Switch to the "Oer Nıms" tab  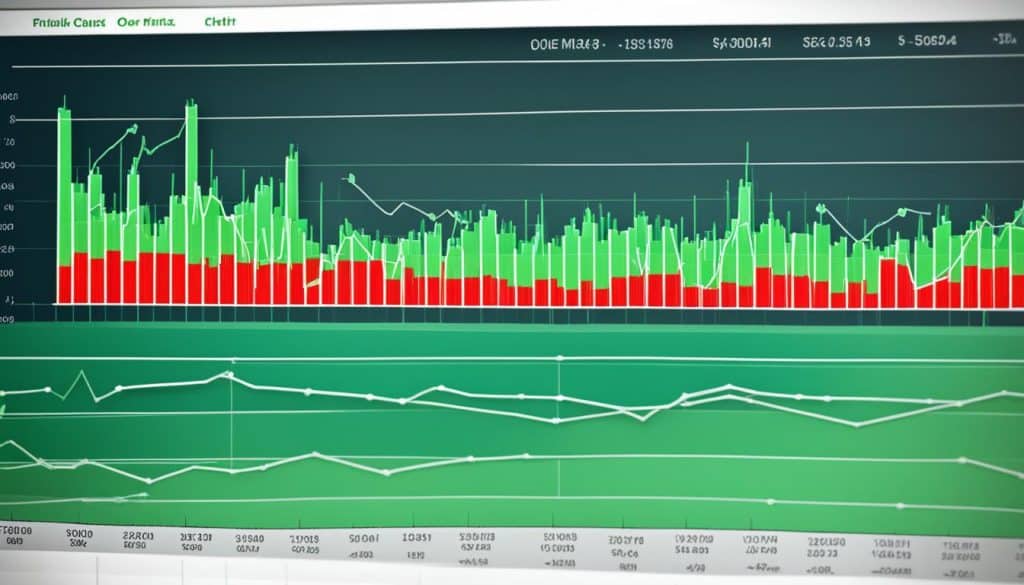(146, 22)
